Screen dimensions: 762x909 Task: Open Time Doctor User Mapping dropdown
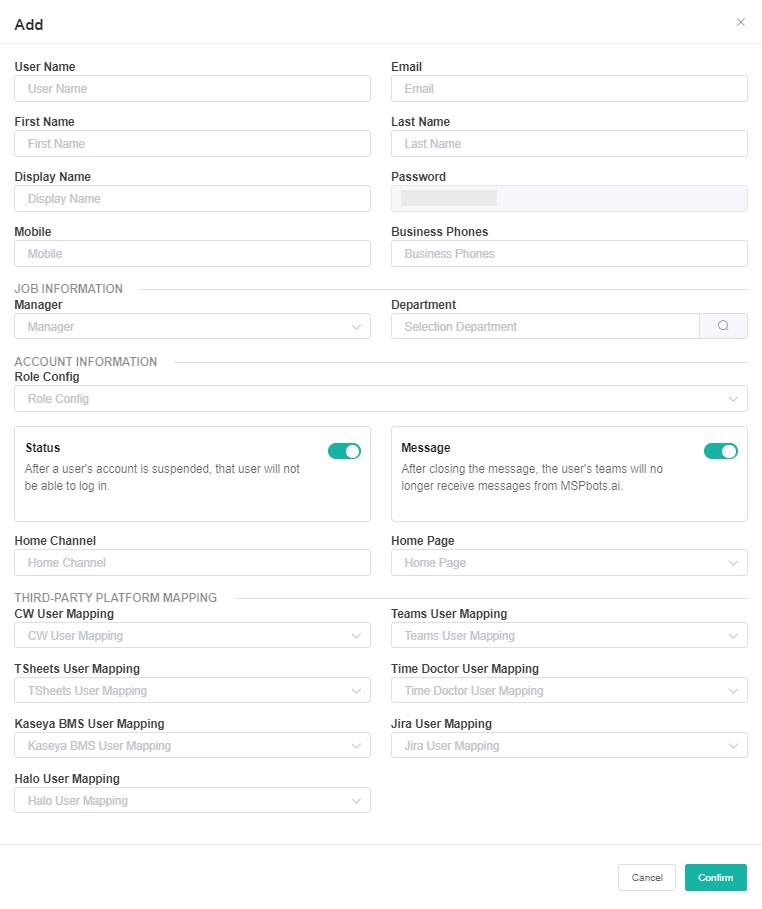[x=568, y=691]
